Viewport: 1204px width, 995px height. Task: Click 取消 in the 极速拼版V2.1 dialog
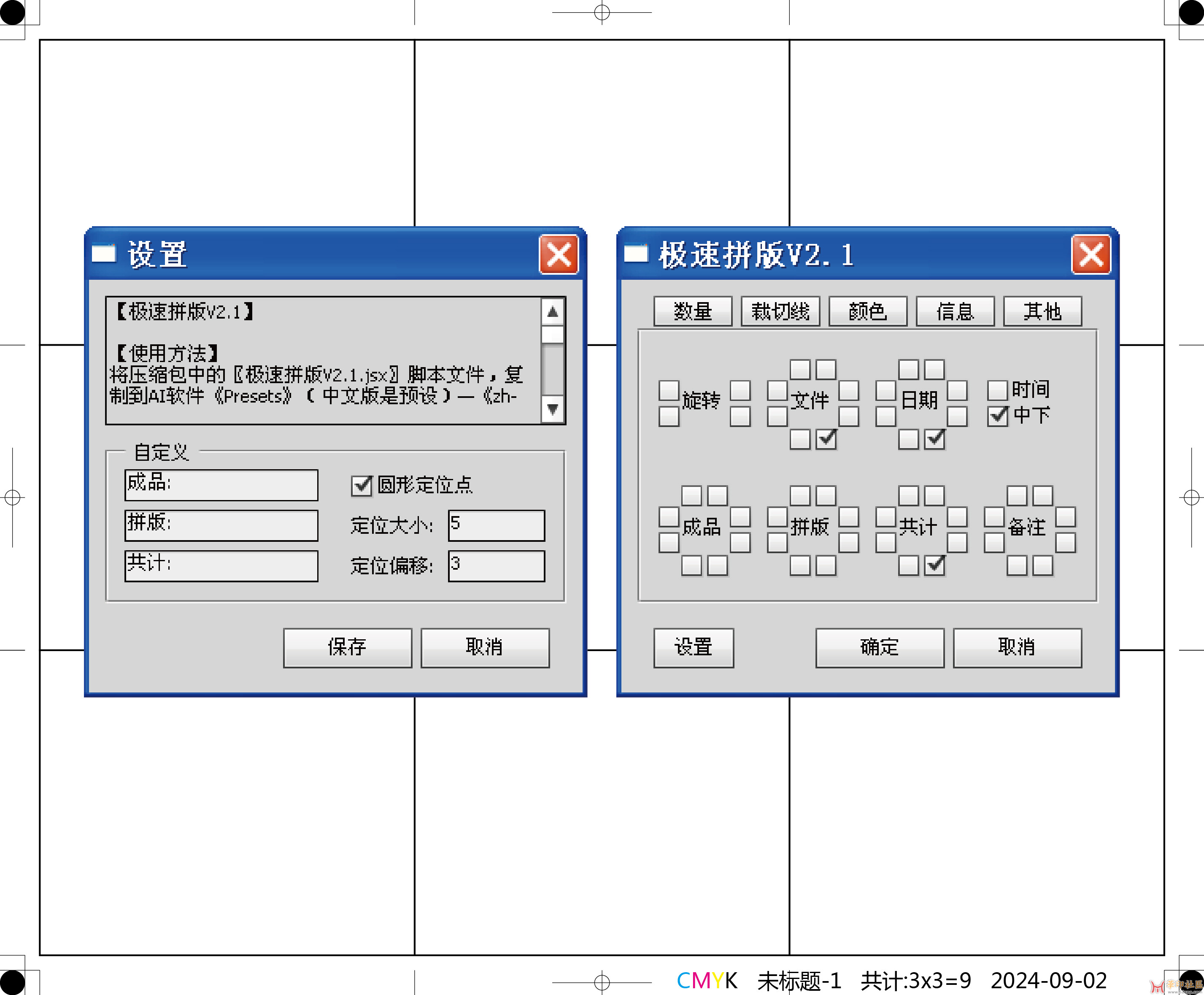coord(1017,648)
